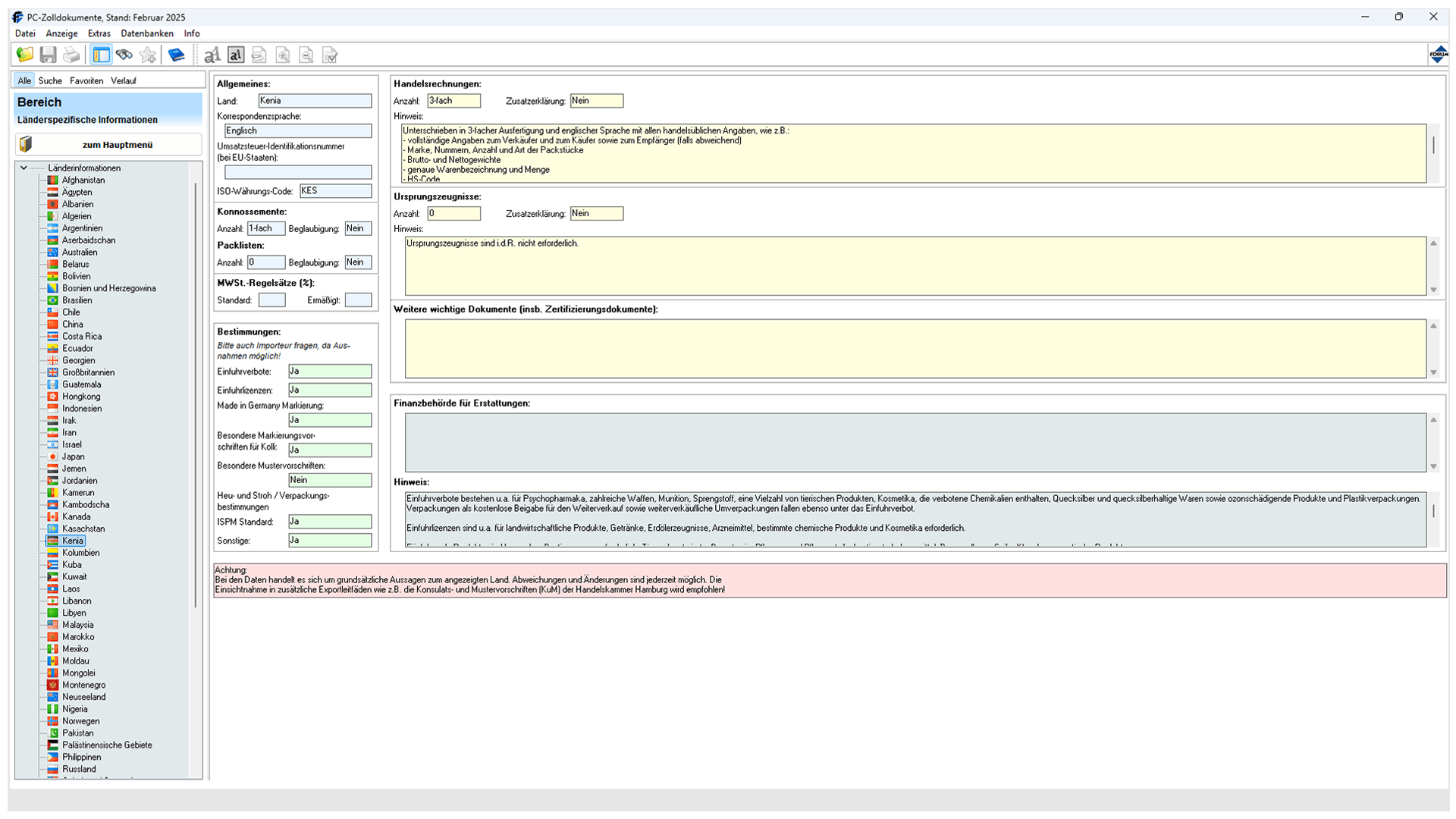Switch to the Suche tab

[50, 80]
